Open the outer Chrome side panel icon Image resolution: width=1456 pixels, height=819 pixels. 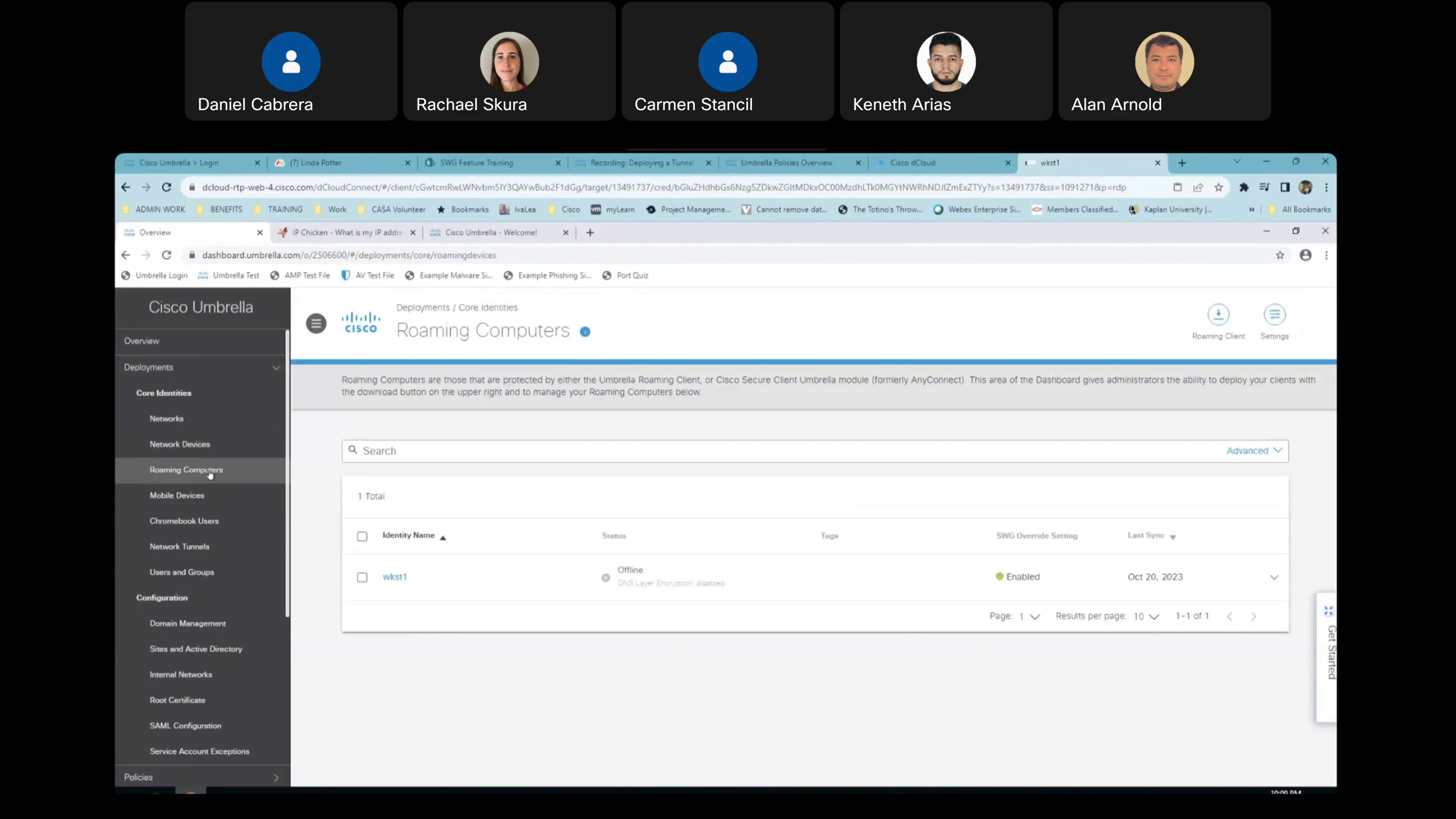click(1285, 187)
